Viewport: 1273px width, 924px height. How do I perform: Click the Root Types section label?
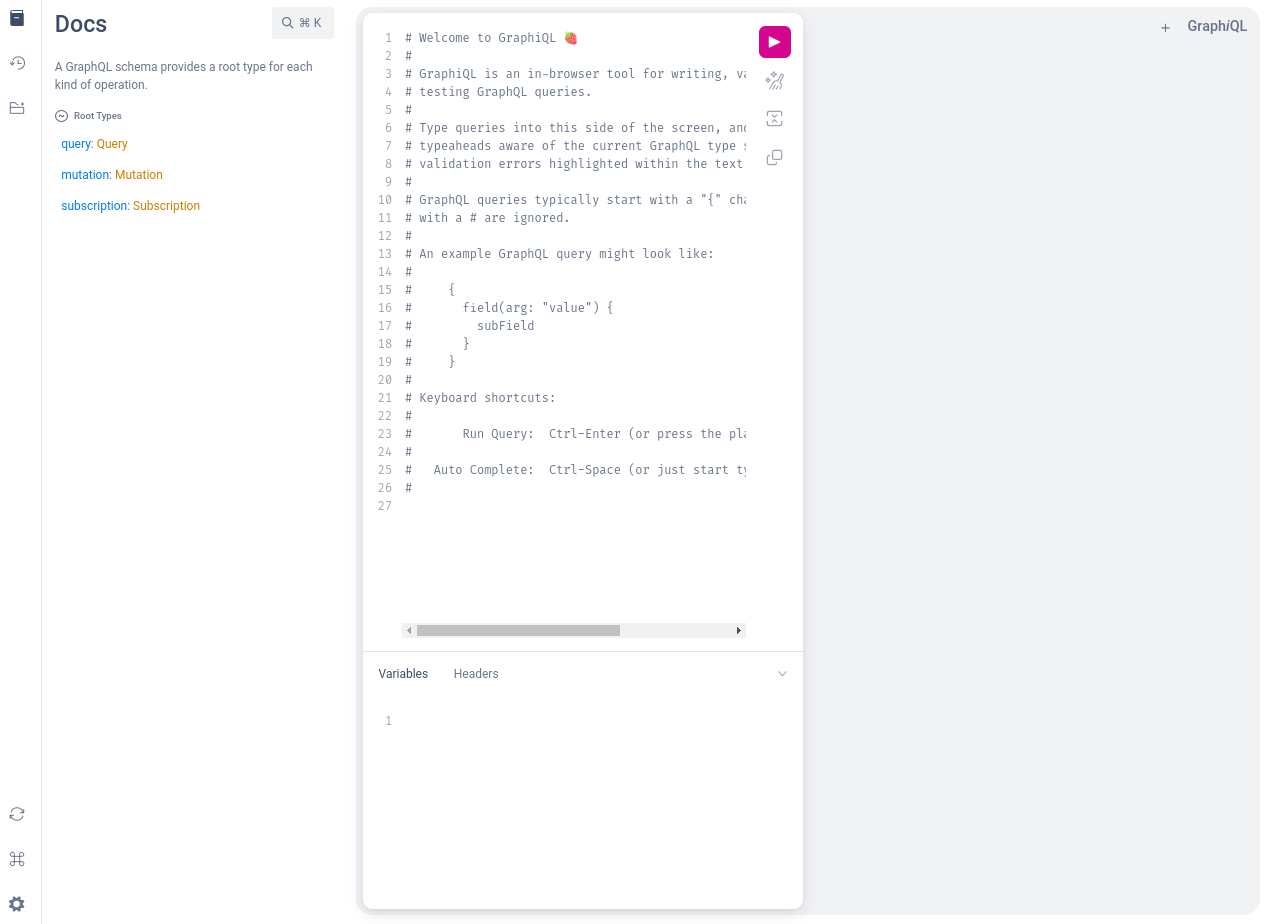pyautogui.click(x=98, y=116)
